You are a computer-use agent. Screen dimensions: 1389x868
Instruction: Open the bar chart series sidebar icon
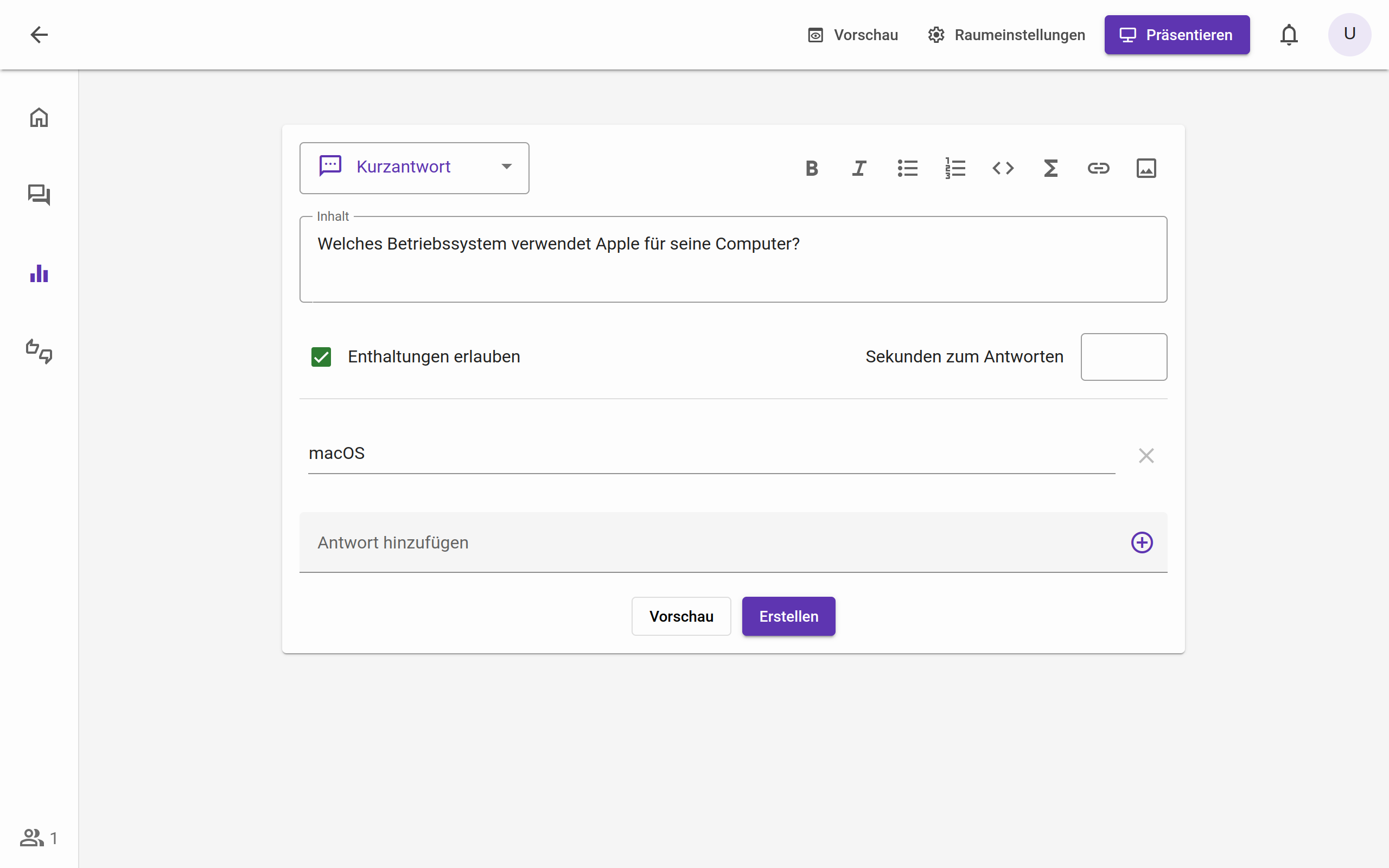point(39,273)
